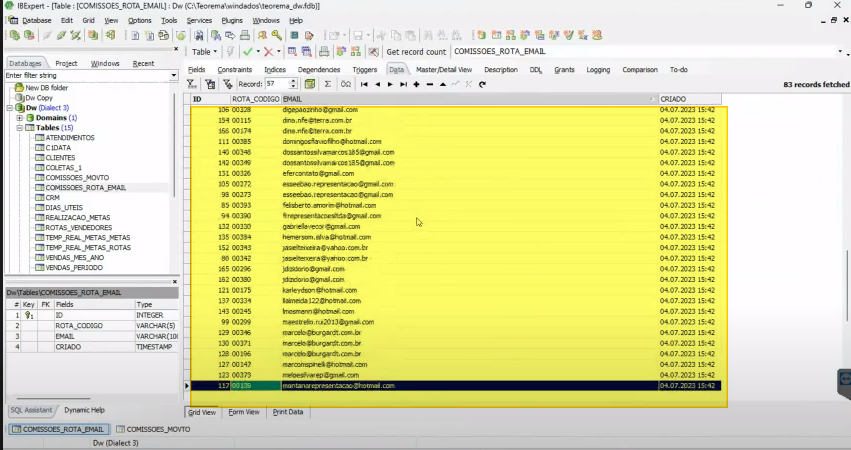Screen dimensions: 851x450
Task: Switch to the Form View tab
Action: (244, 412)
